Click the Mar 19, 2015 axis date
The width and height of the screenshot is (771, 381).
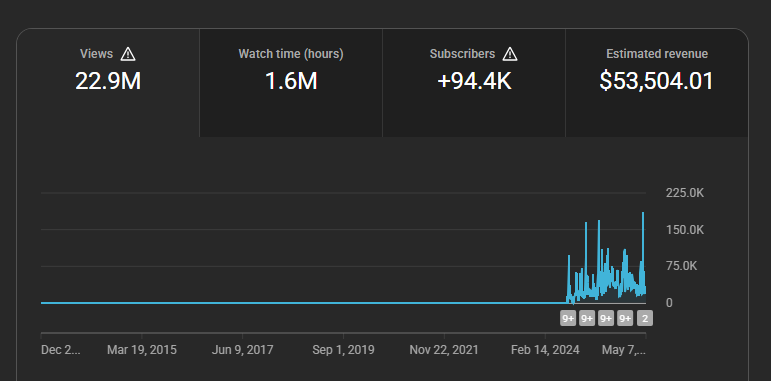[x=142, y=350]
